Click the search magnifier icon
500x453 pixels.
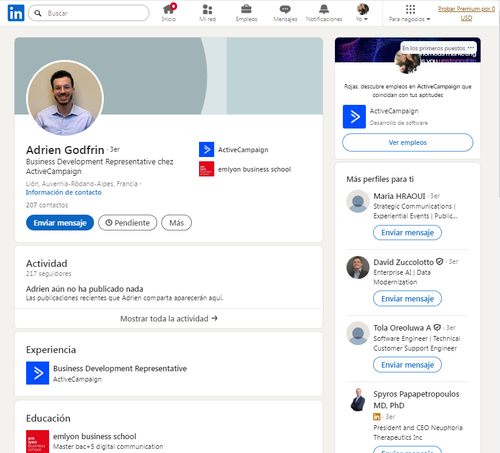coord(38,13)
